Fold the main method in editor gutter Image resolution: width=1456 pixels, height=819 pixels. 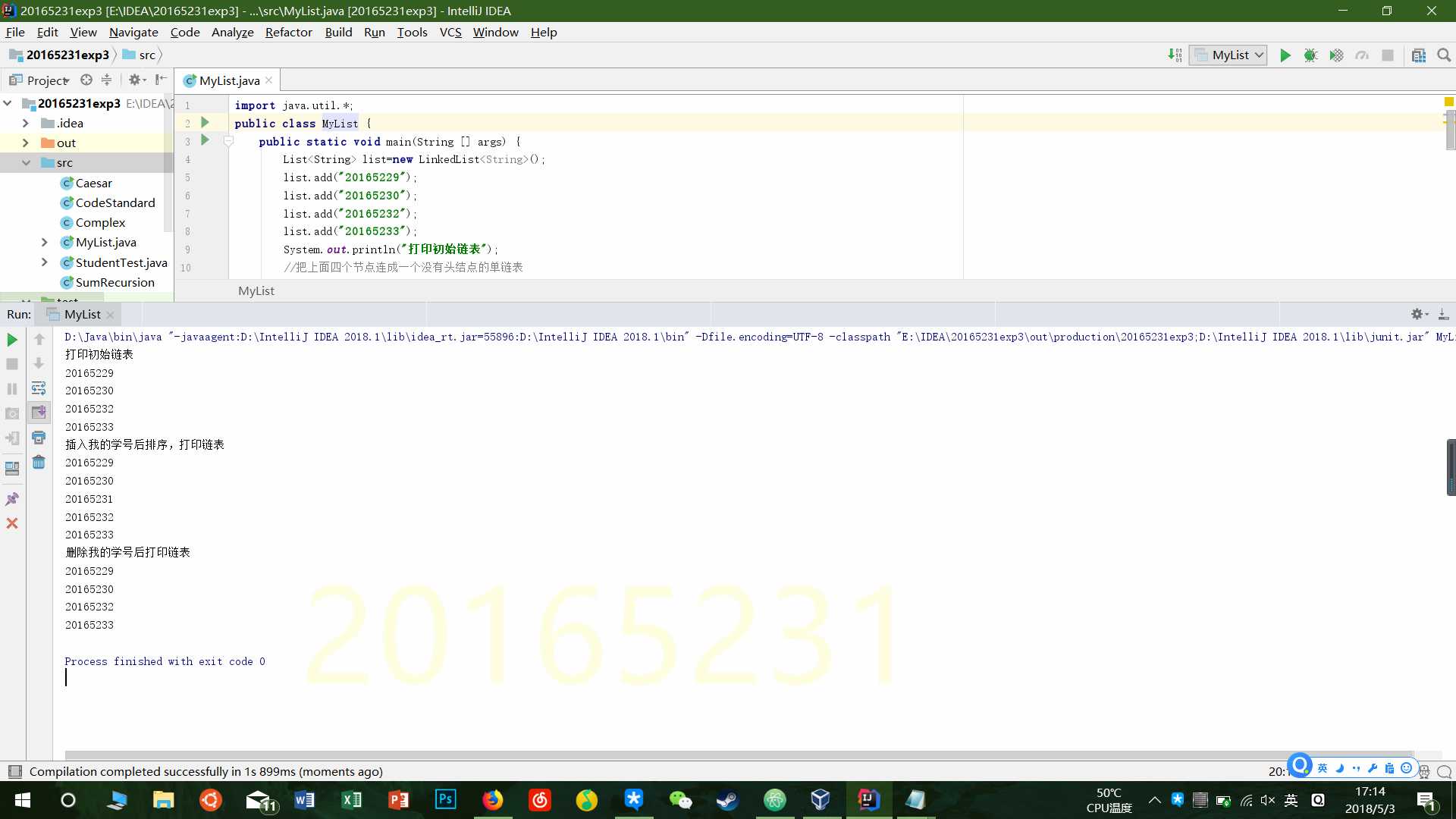(x=228, y=141)
